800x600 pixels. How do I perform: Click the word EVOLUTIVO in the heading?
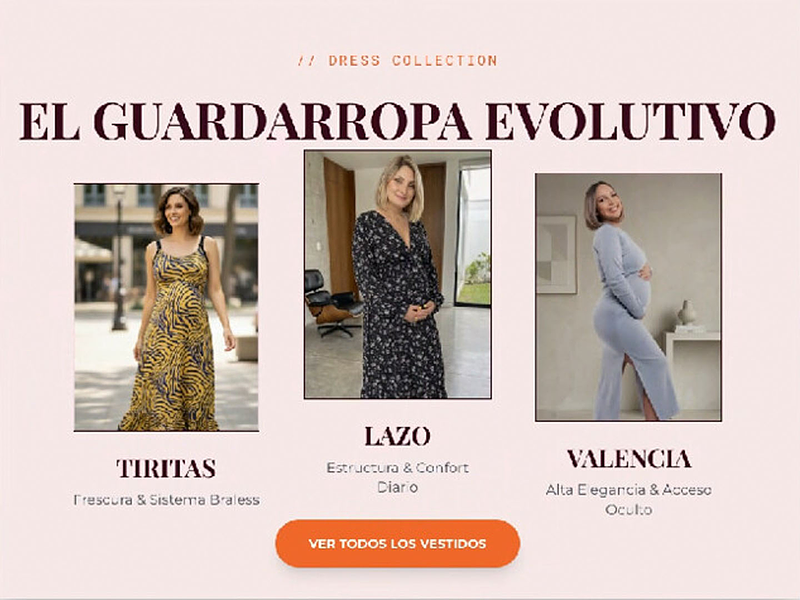tap(631, 121)
